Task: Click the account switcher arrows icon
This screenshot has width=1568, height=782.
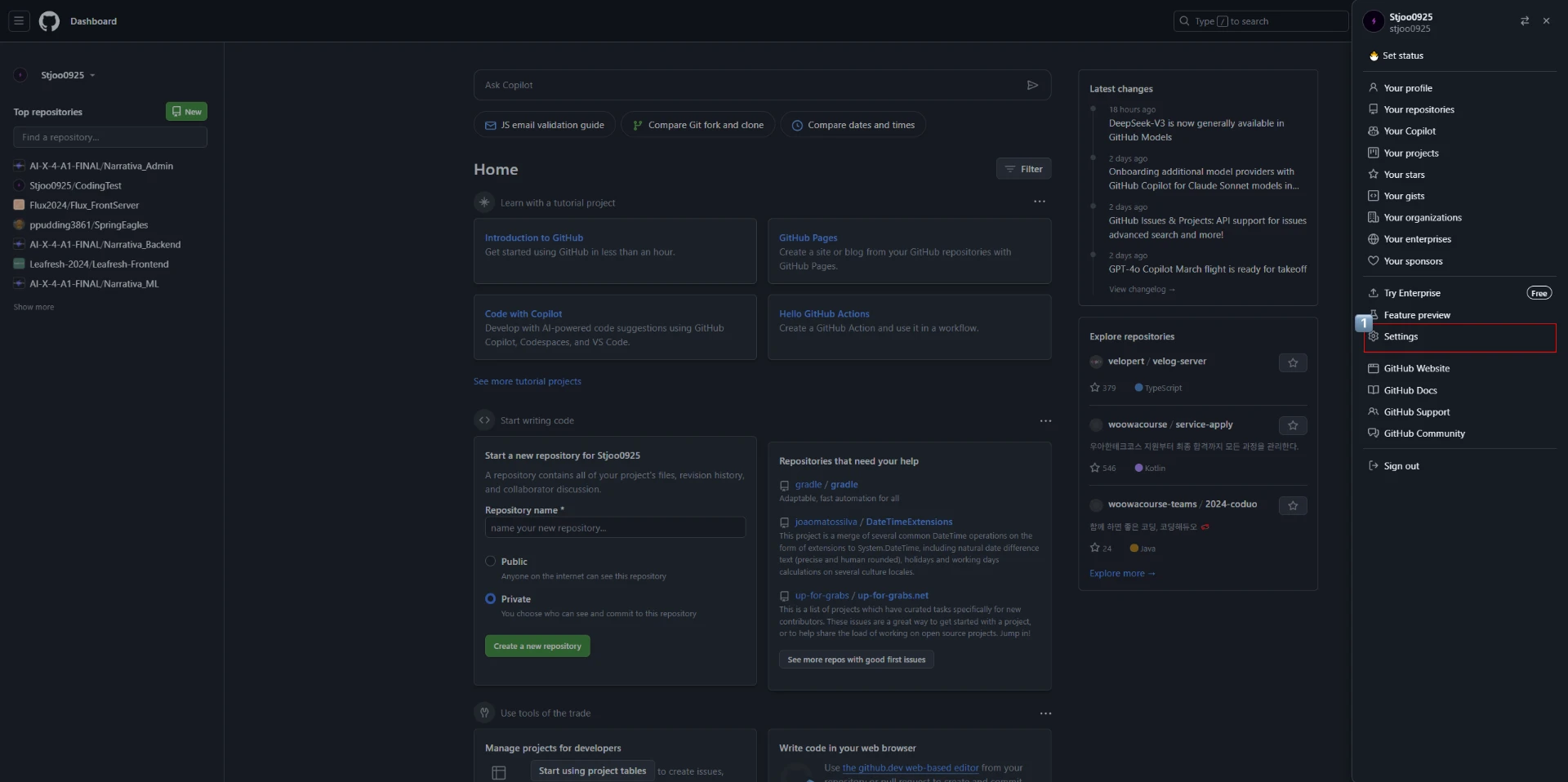Action: pos(1525,21)
